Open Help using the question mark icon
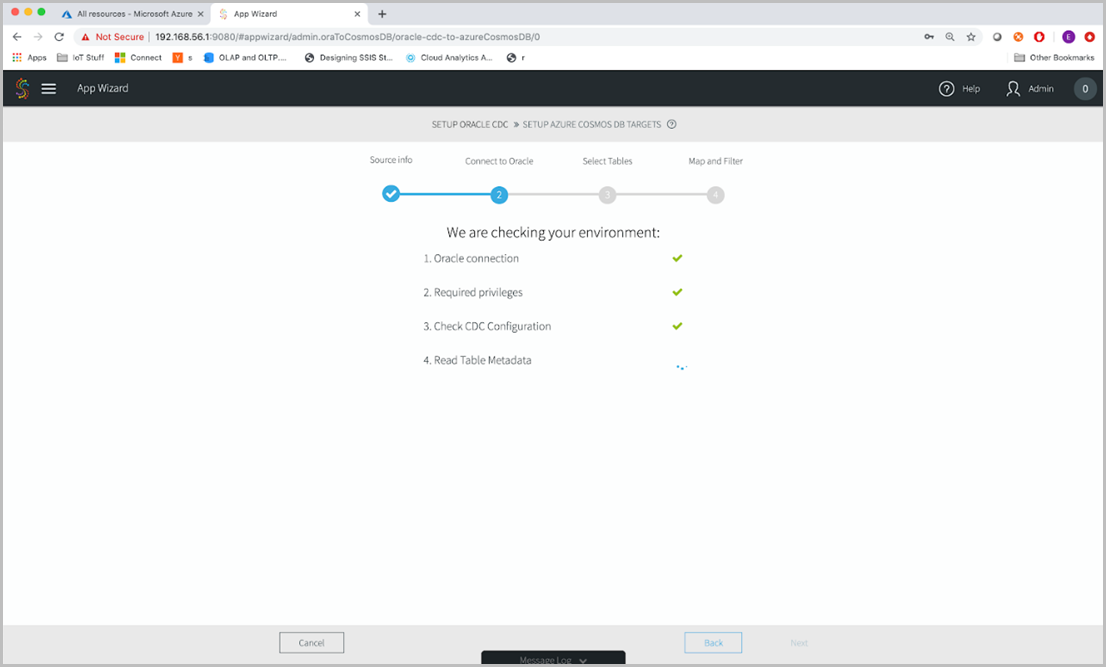Screen dimensions: 1106x667 point(946,88)
